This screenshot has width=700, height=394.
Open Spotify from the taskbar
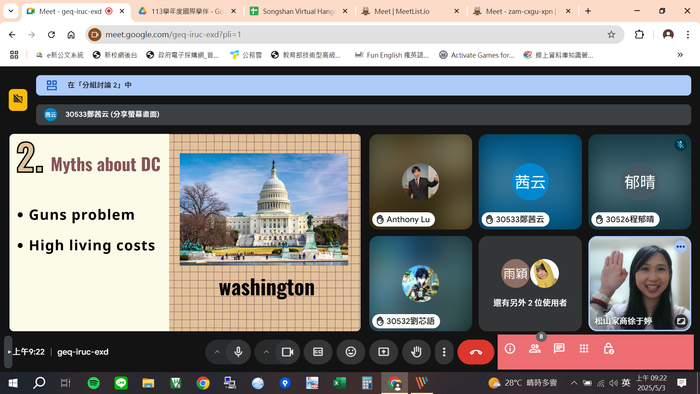(x=93, y=383)
